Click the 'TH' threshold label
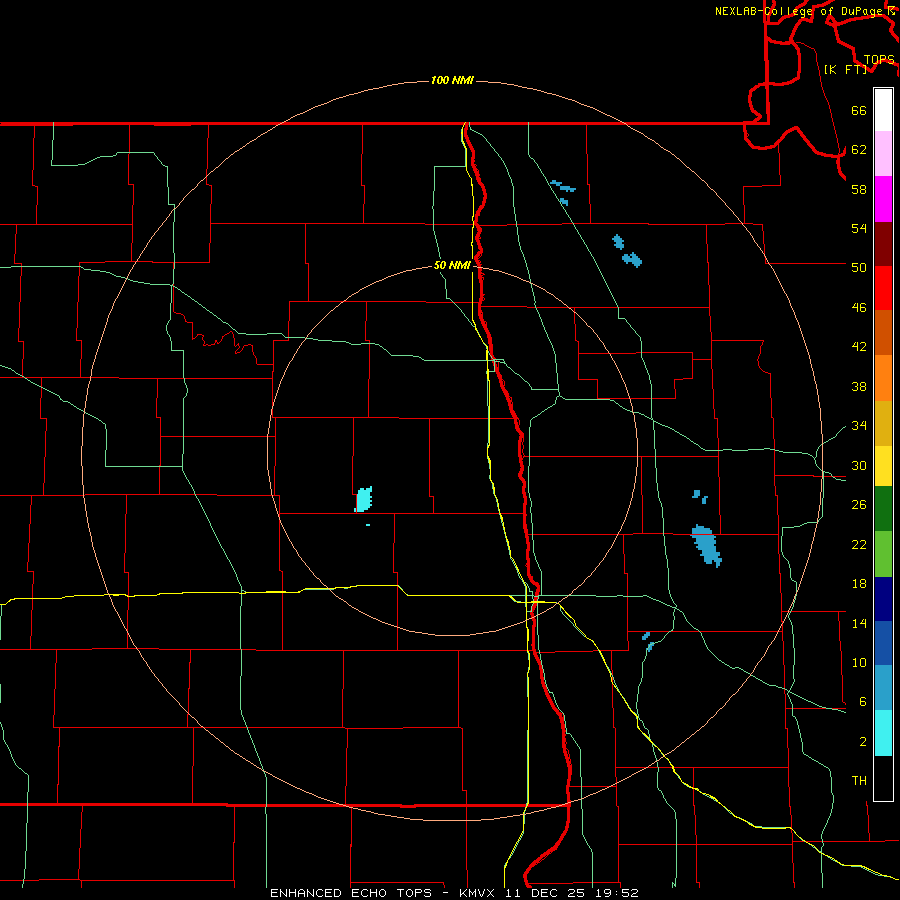The height and width of the screenshot is (900, 900). coord(859,781)
